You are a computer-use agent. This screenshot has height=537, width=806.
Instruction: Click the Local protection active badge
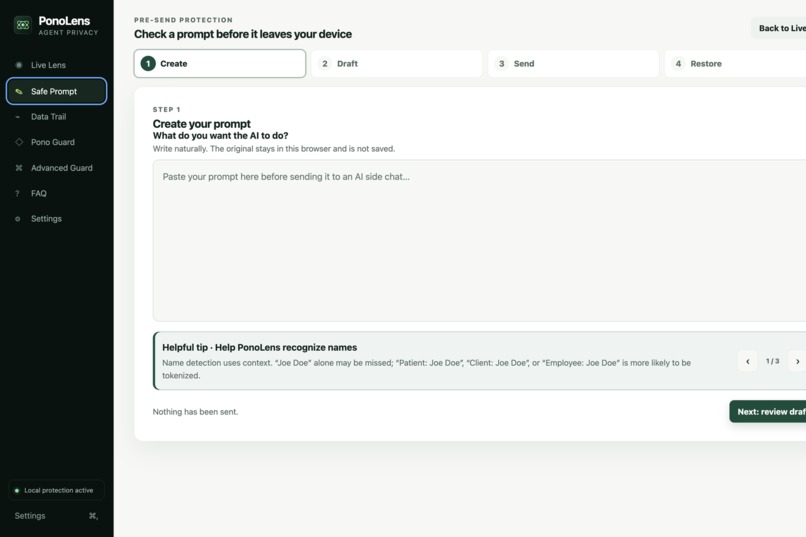click(57, 490)
